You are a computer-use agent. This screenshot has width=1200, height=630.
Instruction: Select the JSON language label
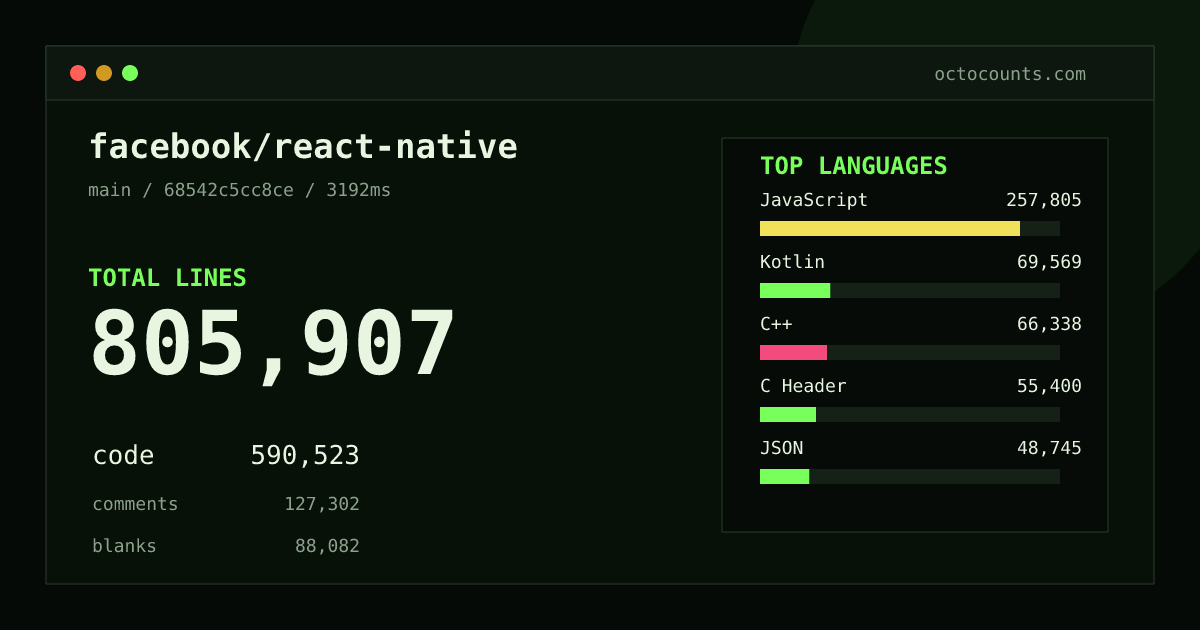click(x=781, y=448)
